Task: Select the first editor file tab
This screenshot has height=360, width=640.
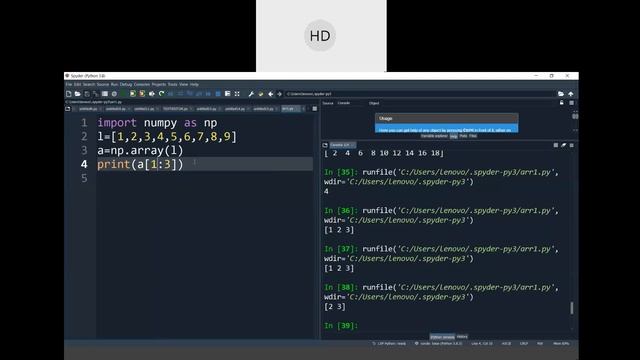Action: coord(88,109)
